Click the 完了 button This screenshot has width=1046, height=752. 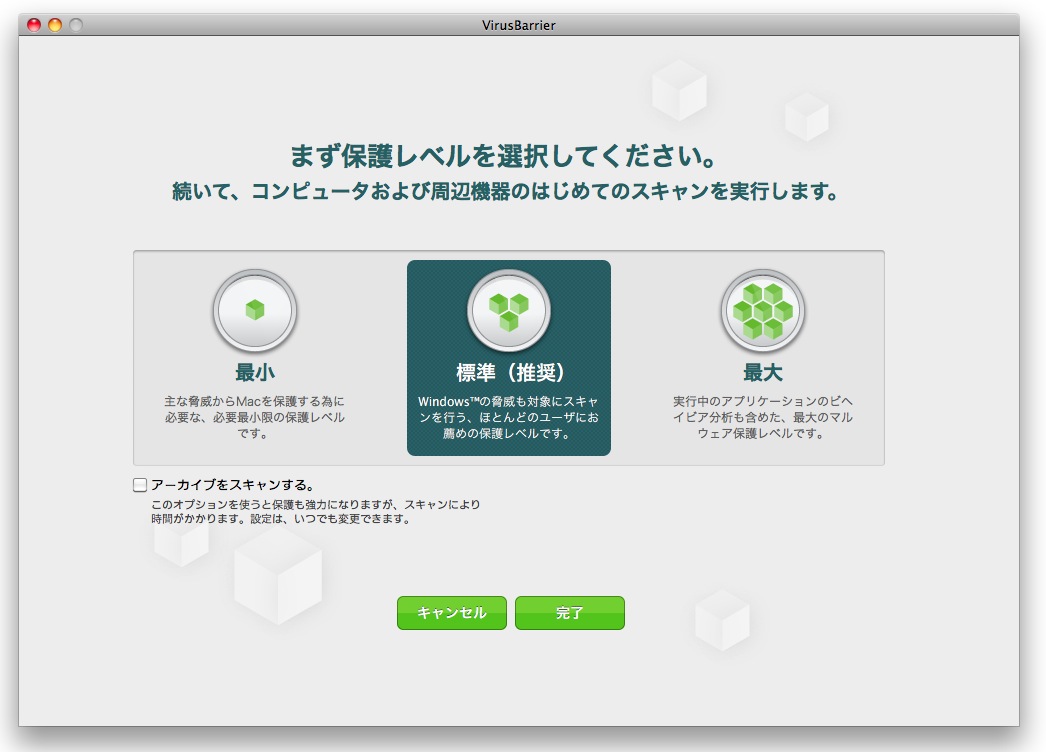570,613
